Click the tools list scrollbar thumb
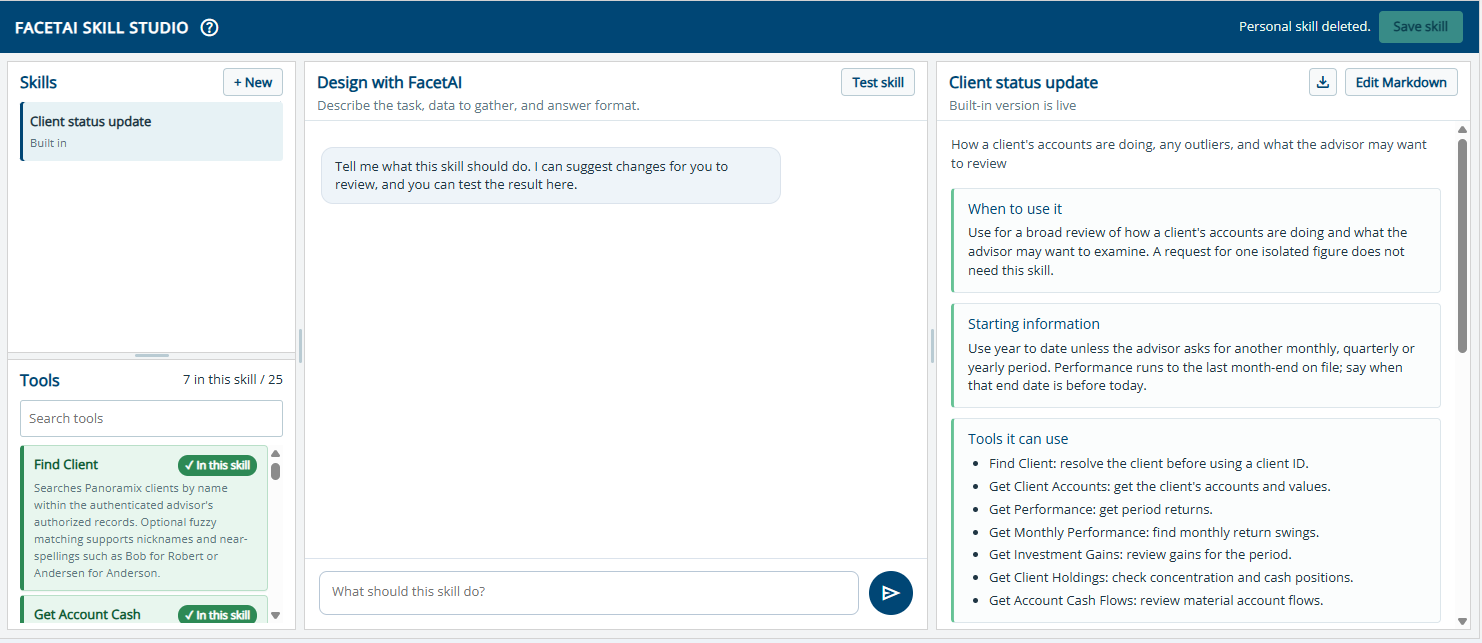1482x643 pixels. click(x=276, y=471)
